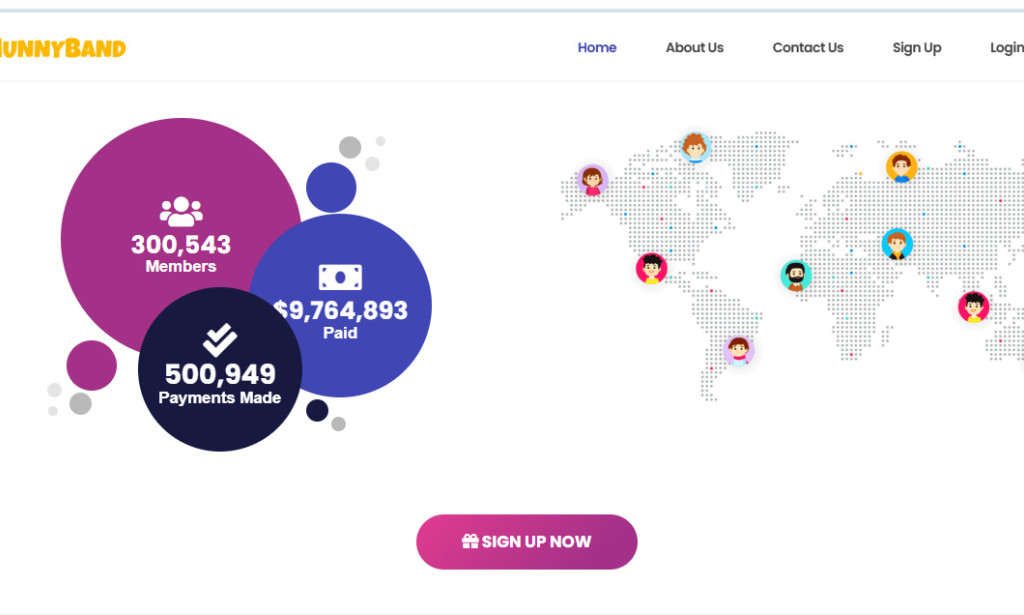Open the Home menu item
Viewport: 1024px width, 615px height.
click(x=597, y=47)
